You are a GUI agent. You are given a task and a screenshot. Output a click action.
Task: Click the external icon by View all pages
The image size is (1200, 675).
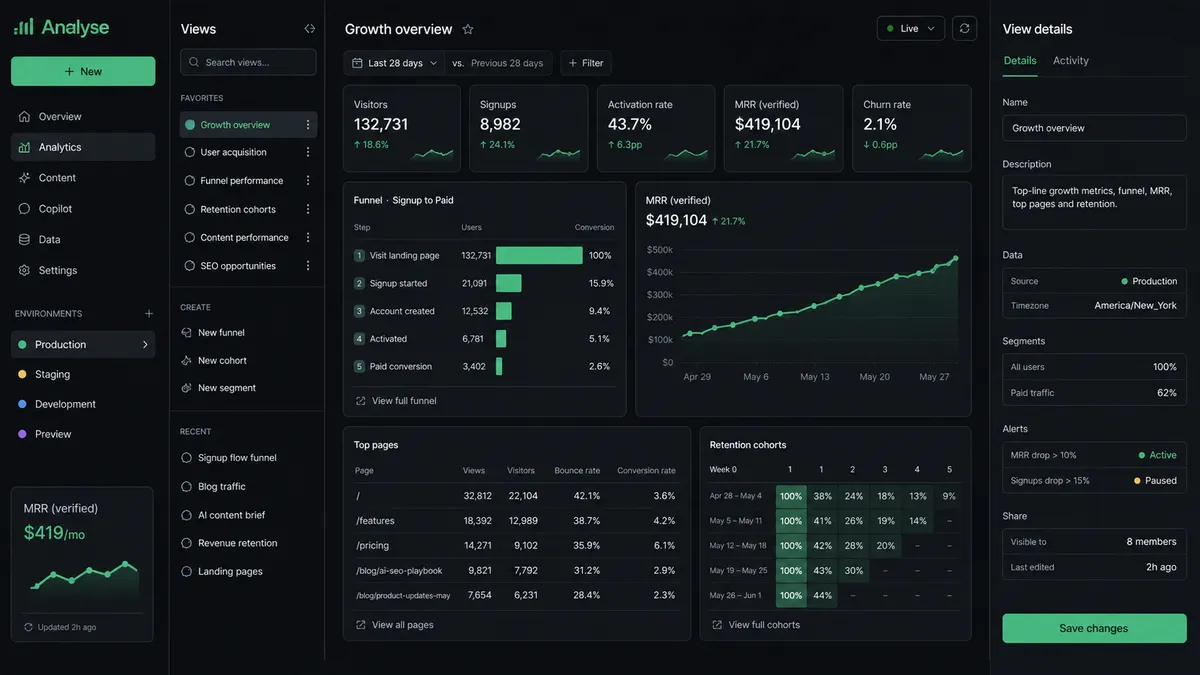click(x=361, y=625)
